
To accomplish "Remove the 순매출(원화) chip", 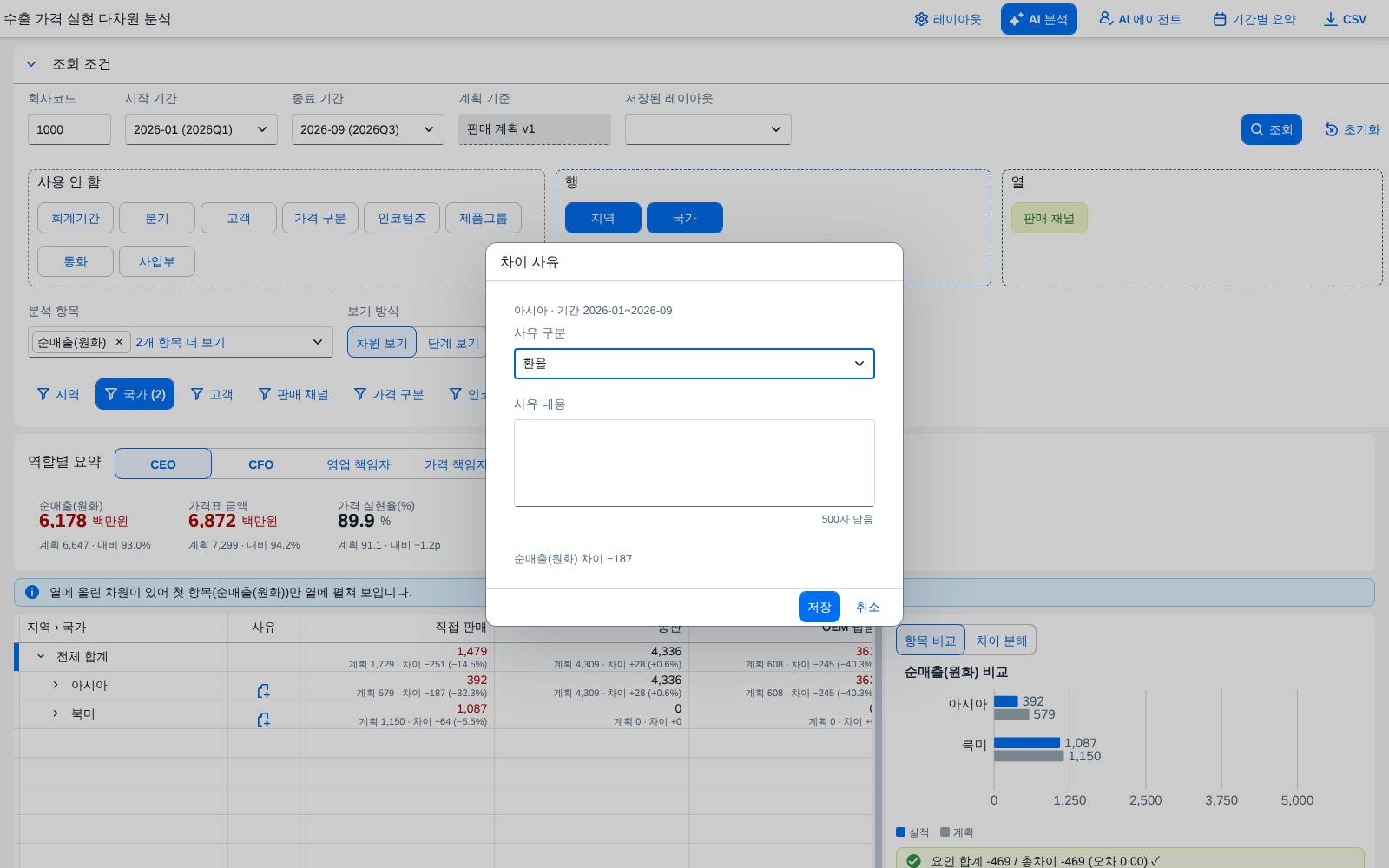I will click(119, 342).
